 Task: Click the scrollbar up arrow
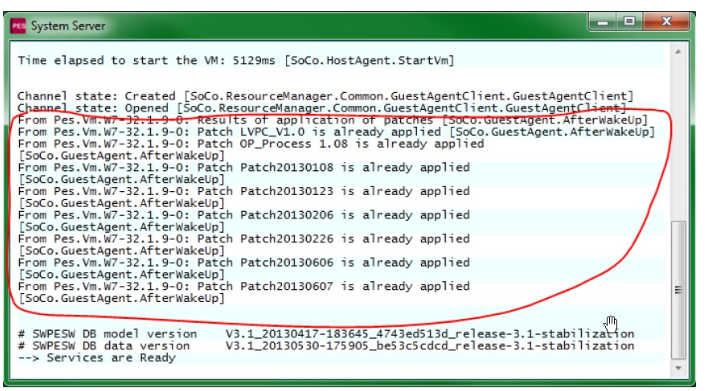(x=678, y=52)
